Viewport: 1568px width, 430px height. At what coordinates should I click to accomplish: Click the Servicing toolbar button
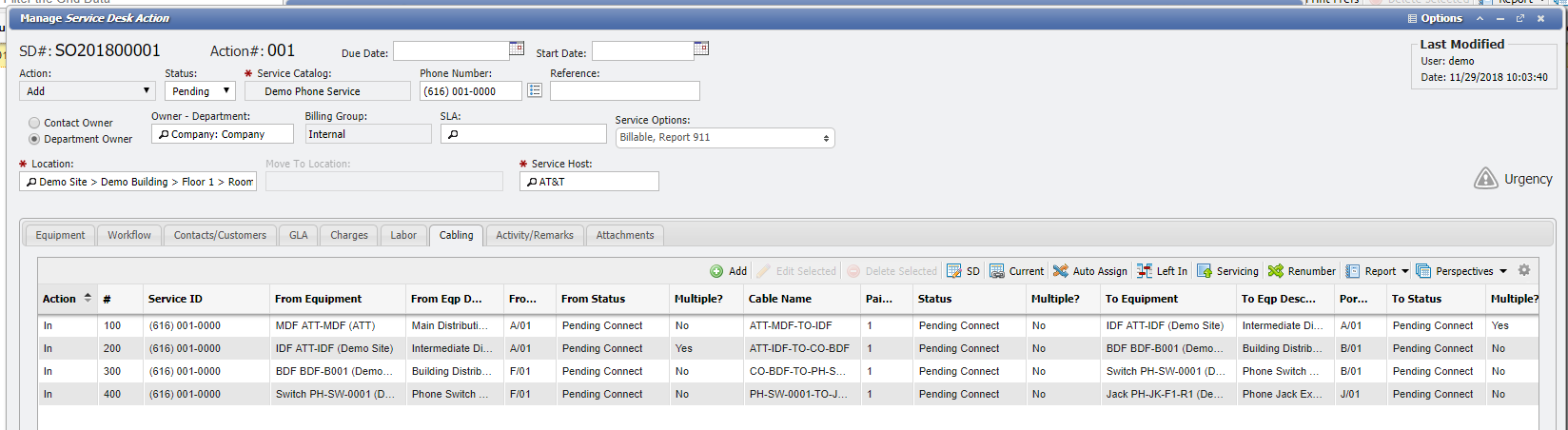1227,271
